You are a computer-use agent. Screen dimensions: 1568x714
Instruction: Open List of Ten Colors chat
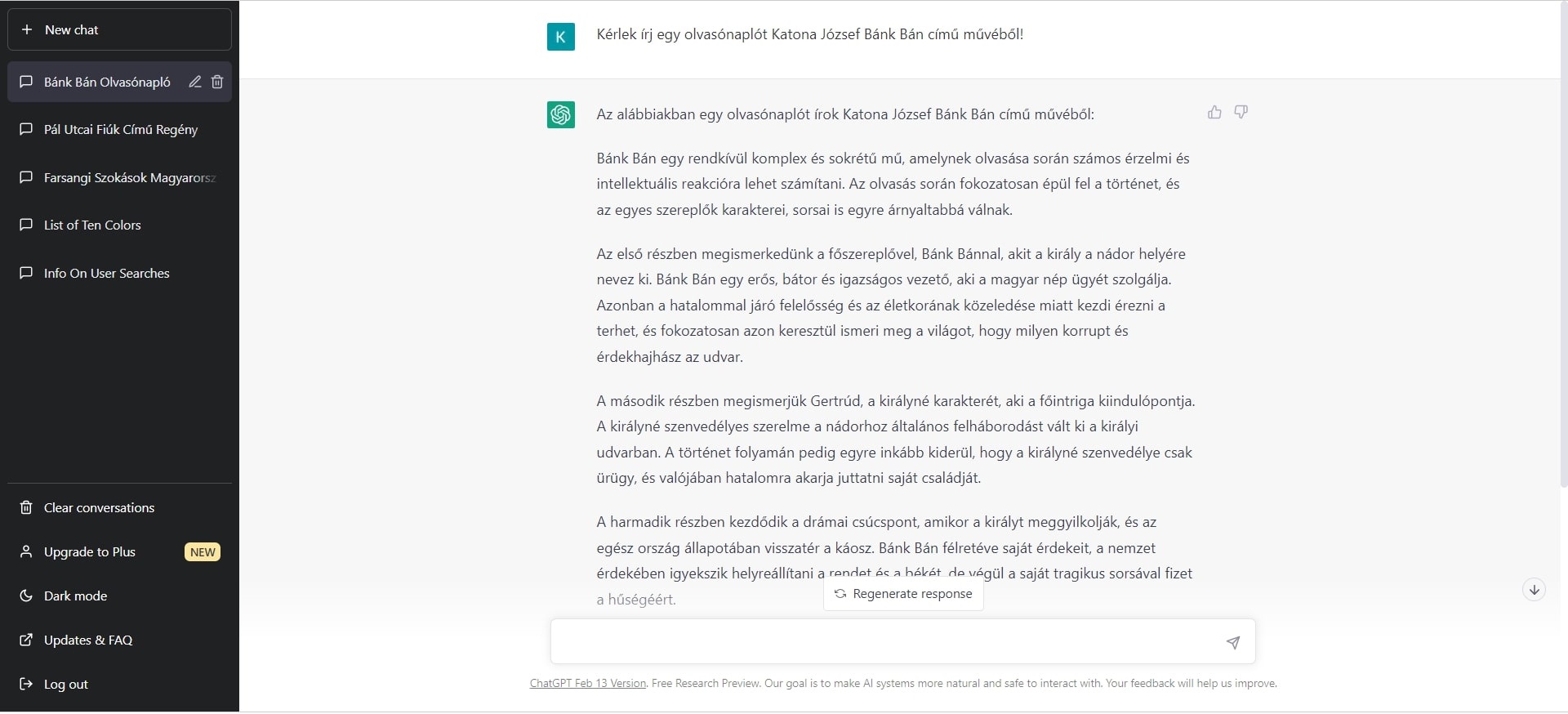[119, 225]
